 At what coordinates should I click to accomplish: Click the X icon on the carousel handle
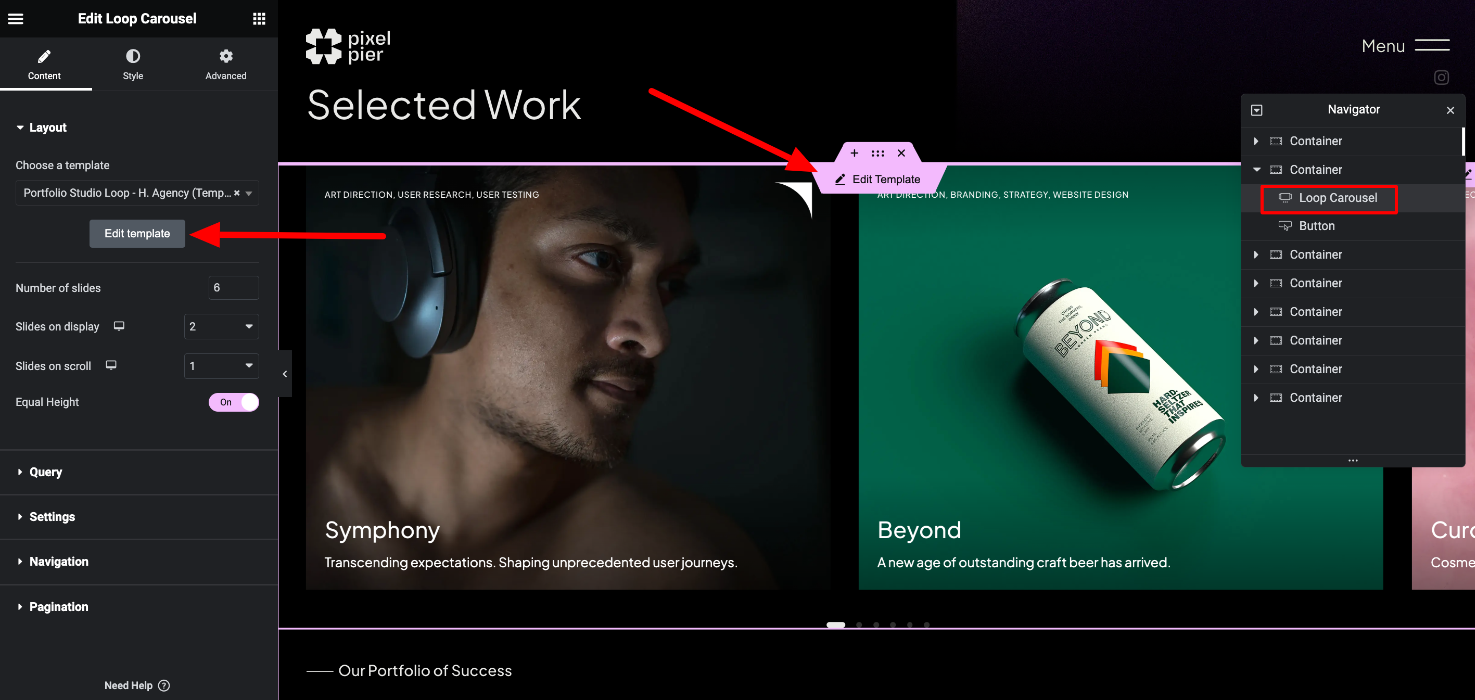(x=901, y=153)
